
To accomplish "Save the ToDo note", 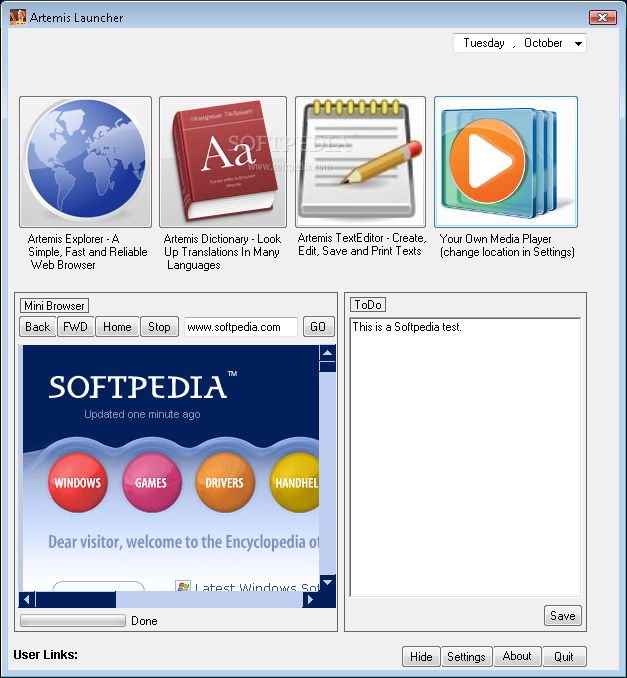I will pos(563,615).
